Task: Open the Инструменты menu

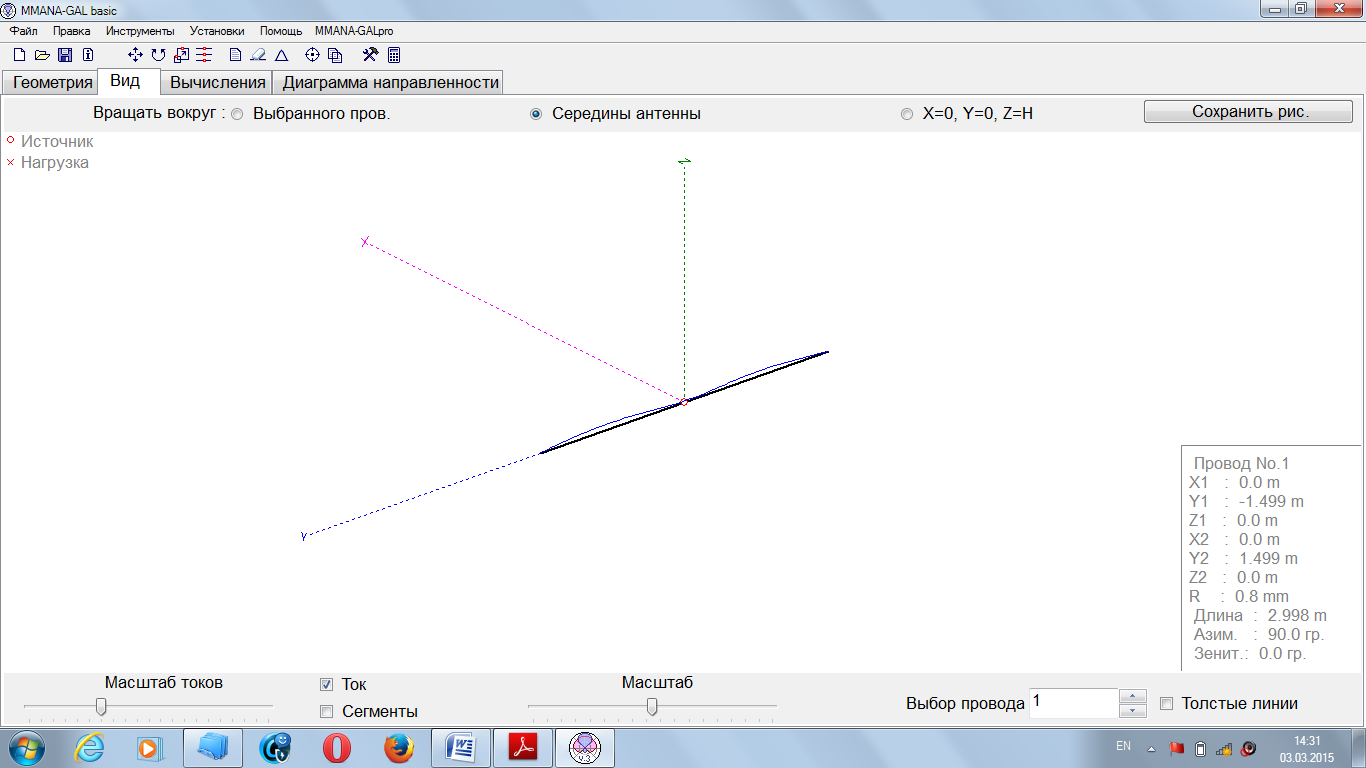Action: click(140, 31)
